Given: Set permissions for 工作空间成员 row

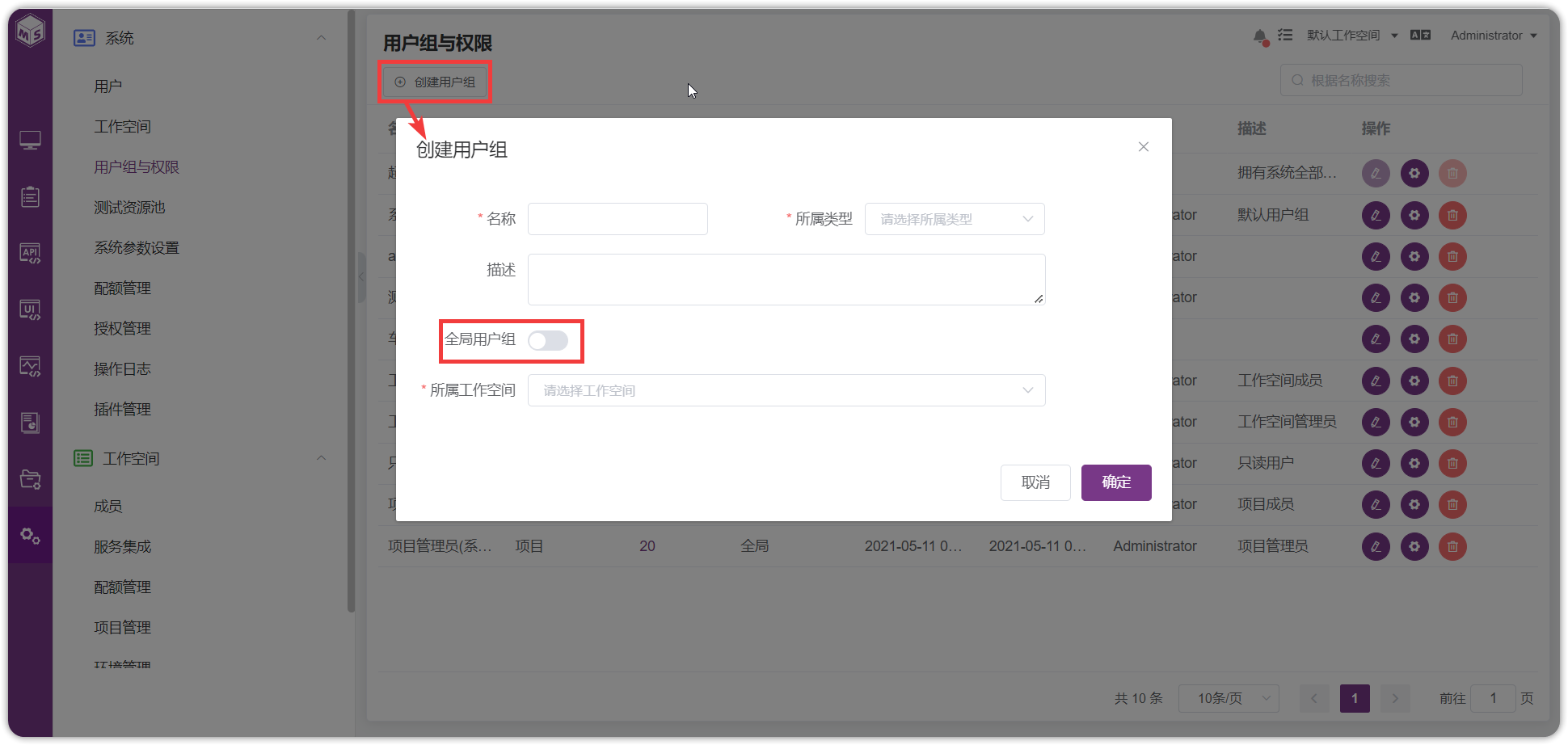Looking at the screenshot, I should coord(1414,381).
